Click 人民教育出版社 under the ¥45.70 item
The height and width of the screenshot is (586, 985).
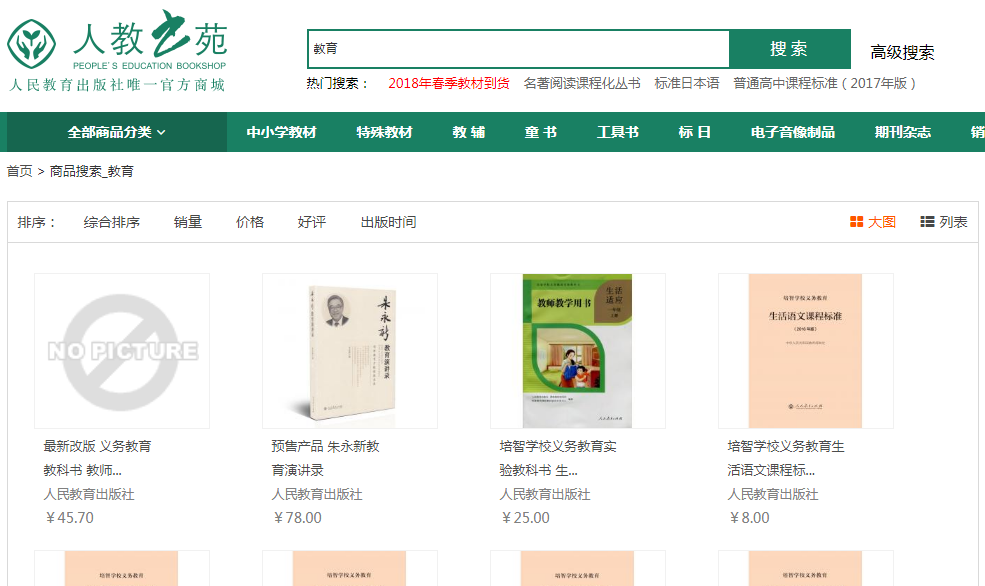(89, 495)
